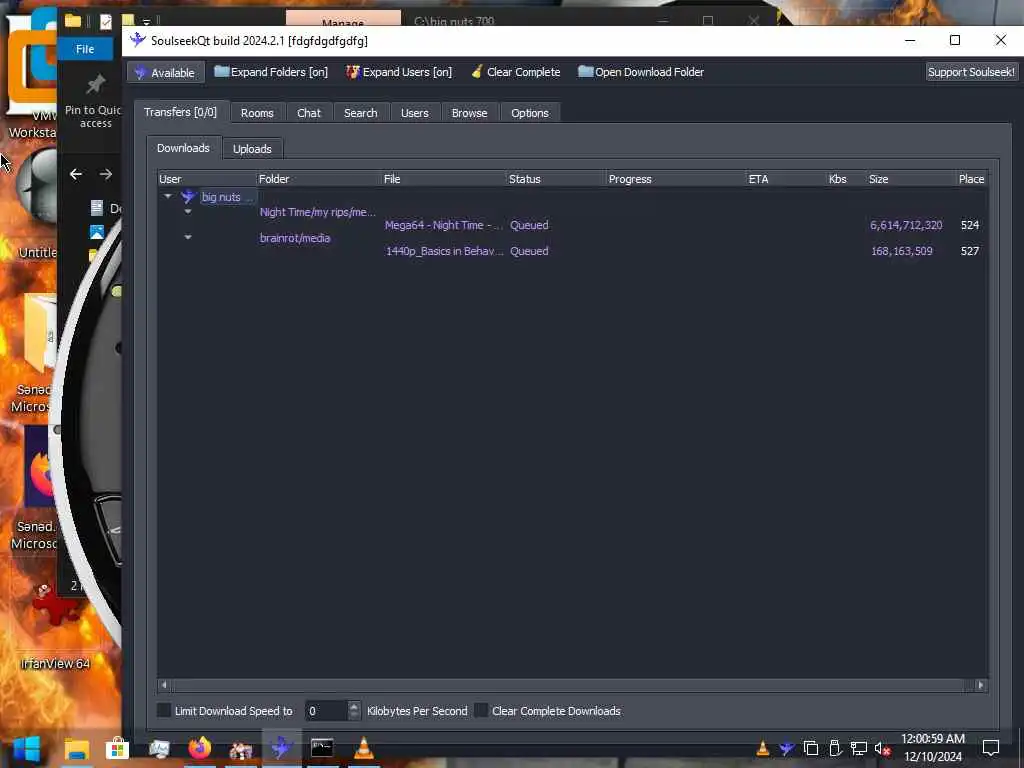The width and height of the screenshot is (1024, 768).
Task: Click horizontal scrollbar right arrow
Action: coord(980,685)
